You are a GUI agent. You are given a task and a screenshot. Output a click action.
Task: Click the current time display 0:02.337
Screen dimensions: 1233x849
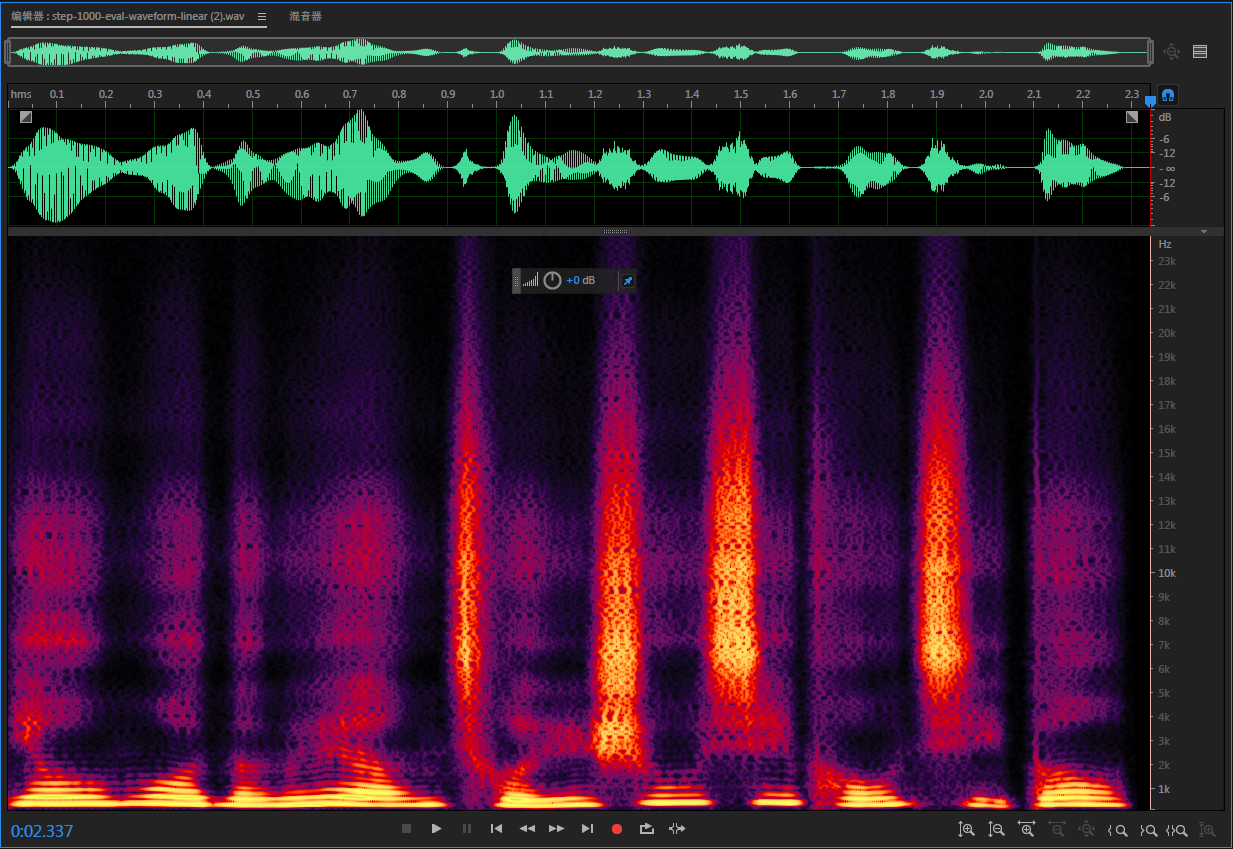pyautogui.click(x=42, y=831)
